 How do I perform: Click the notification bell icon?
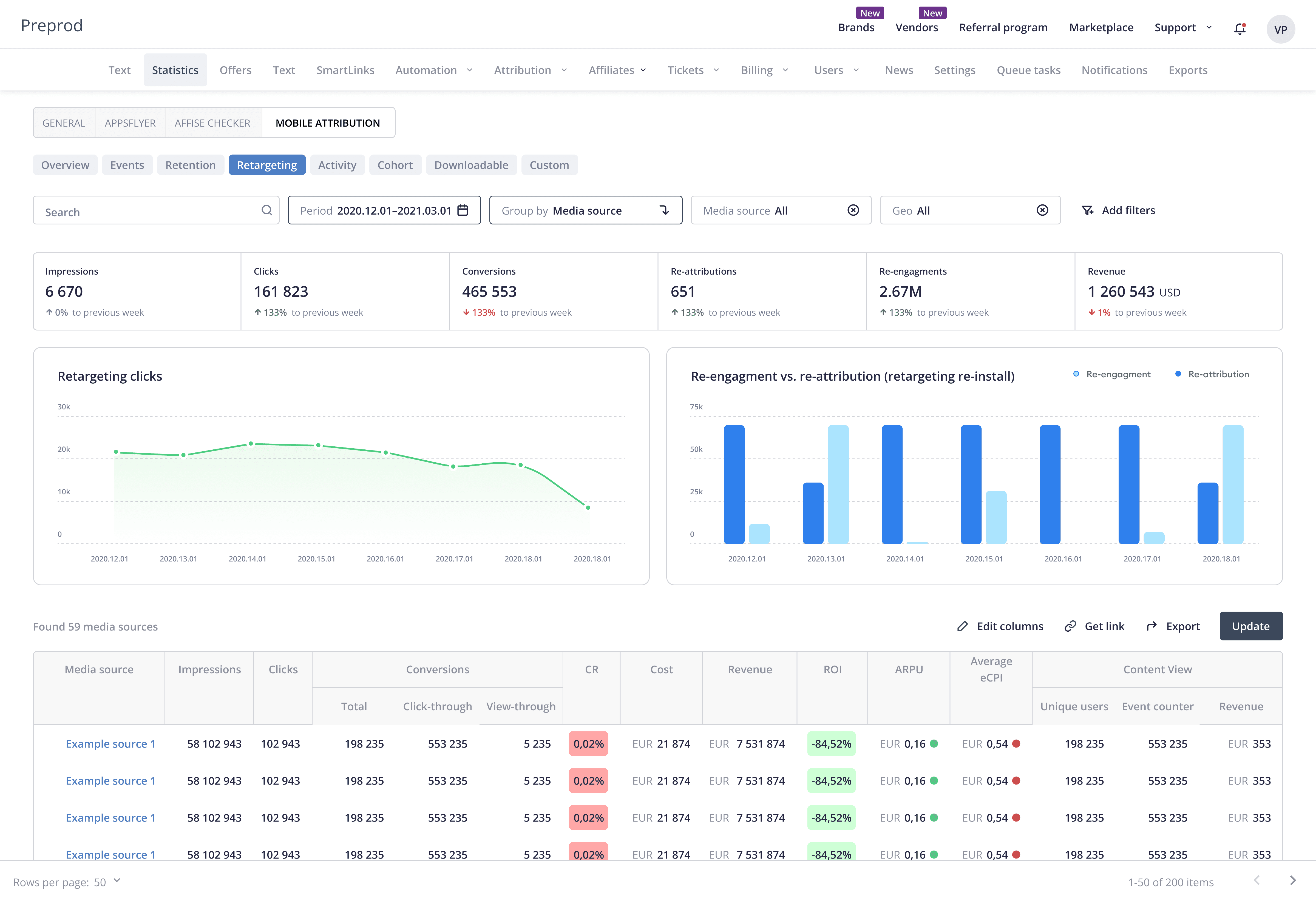(x=1240, y=29)
